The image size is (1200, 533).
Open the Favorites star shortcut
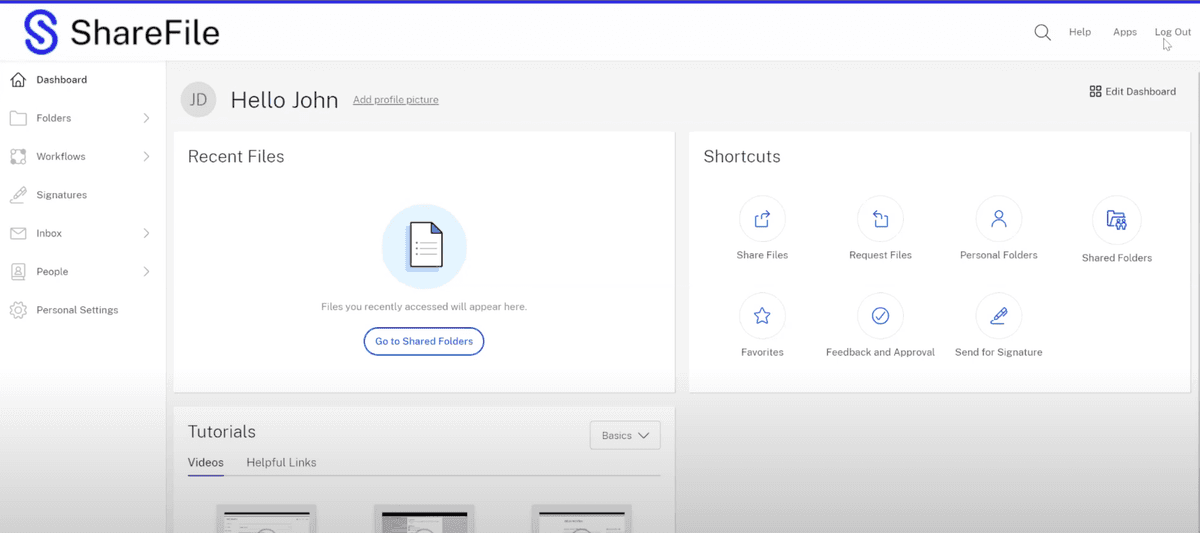point(762,316)
